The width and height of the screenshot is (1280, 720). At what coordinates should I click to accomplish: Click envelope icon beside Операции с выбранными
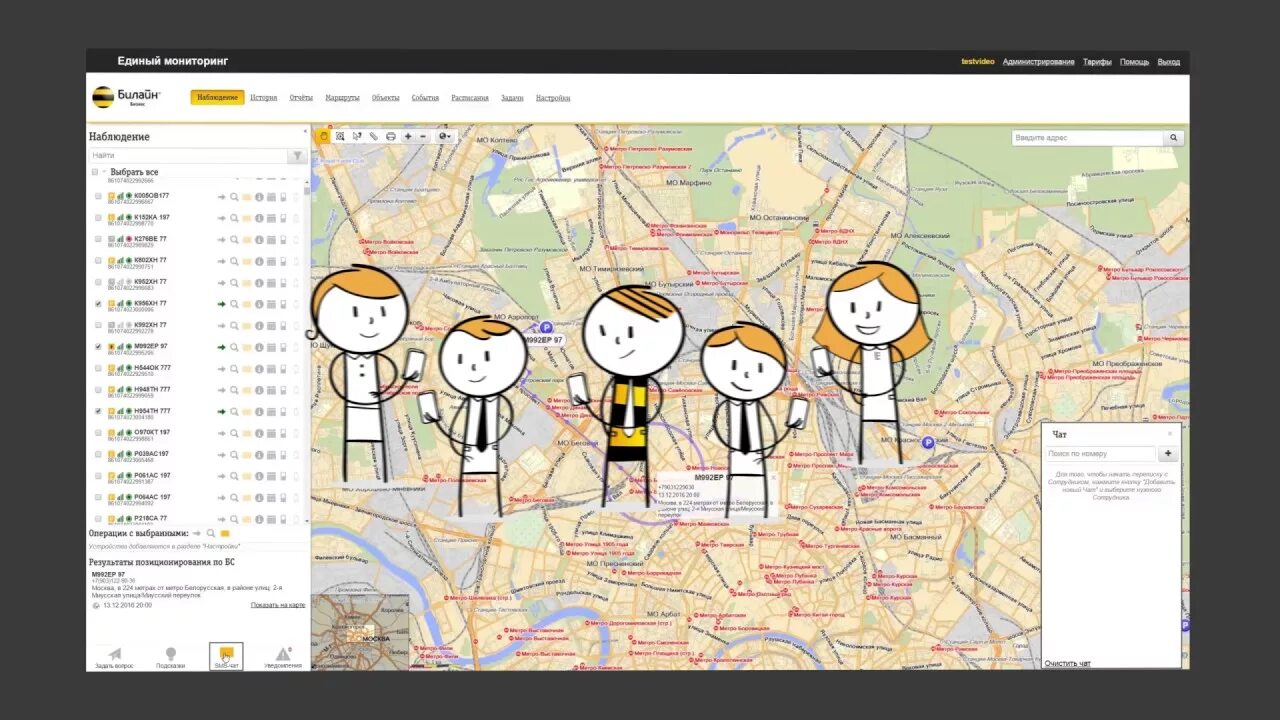[x=225, y=534]
